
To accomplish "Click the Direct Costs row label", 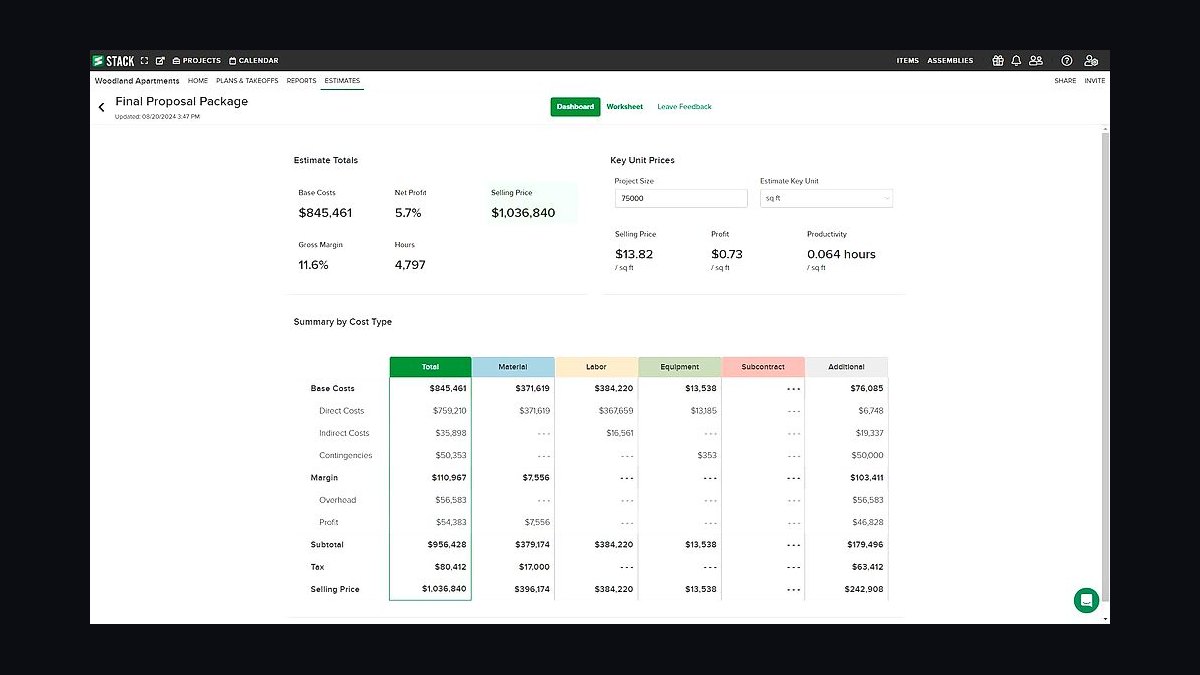I will click(x=342, y=411).
